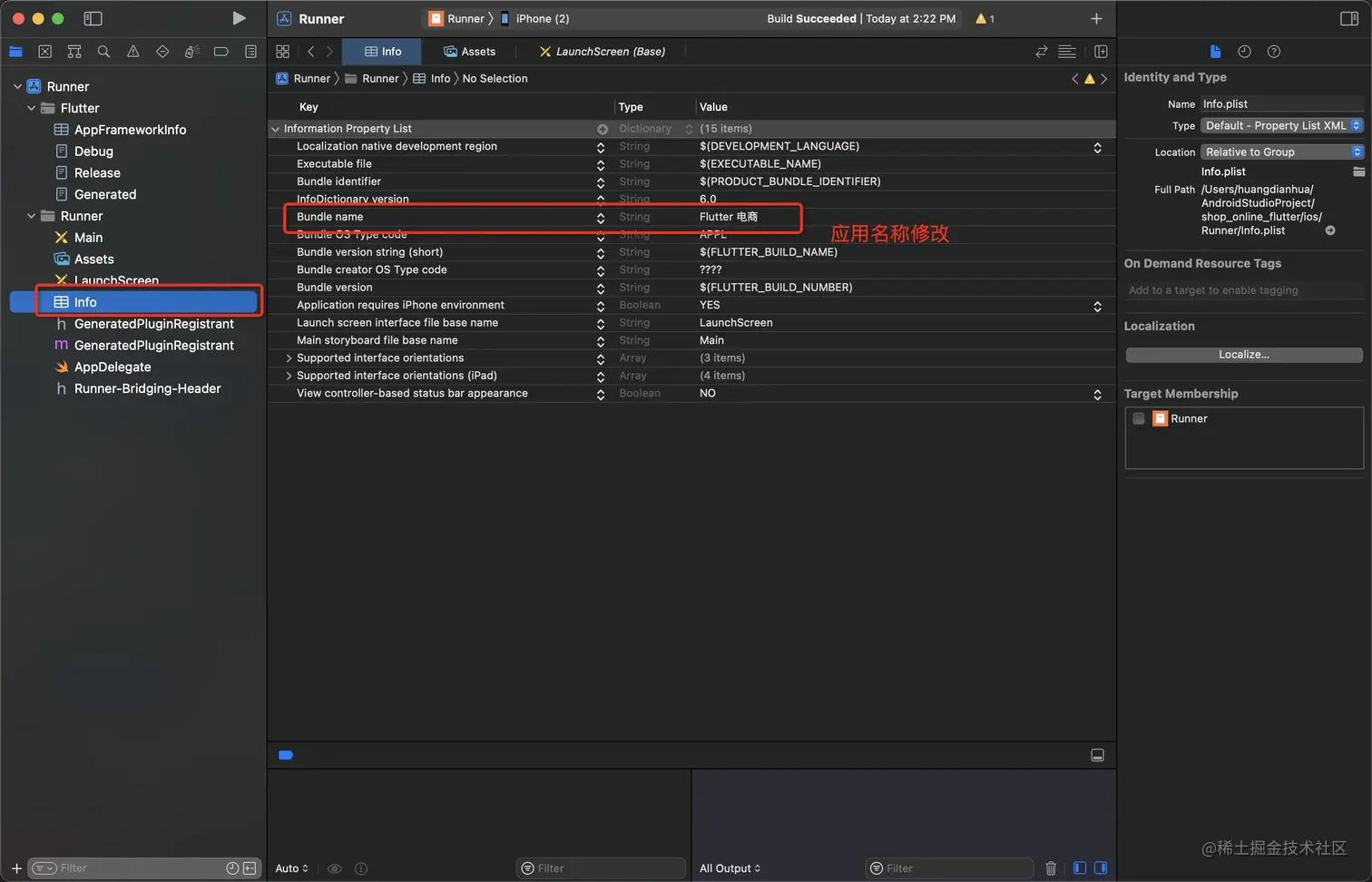This screenshot has height=882, width=1372.
Task: Open the source control navigator
Action: [44, 52]
